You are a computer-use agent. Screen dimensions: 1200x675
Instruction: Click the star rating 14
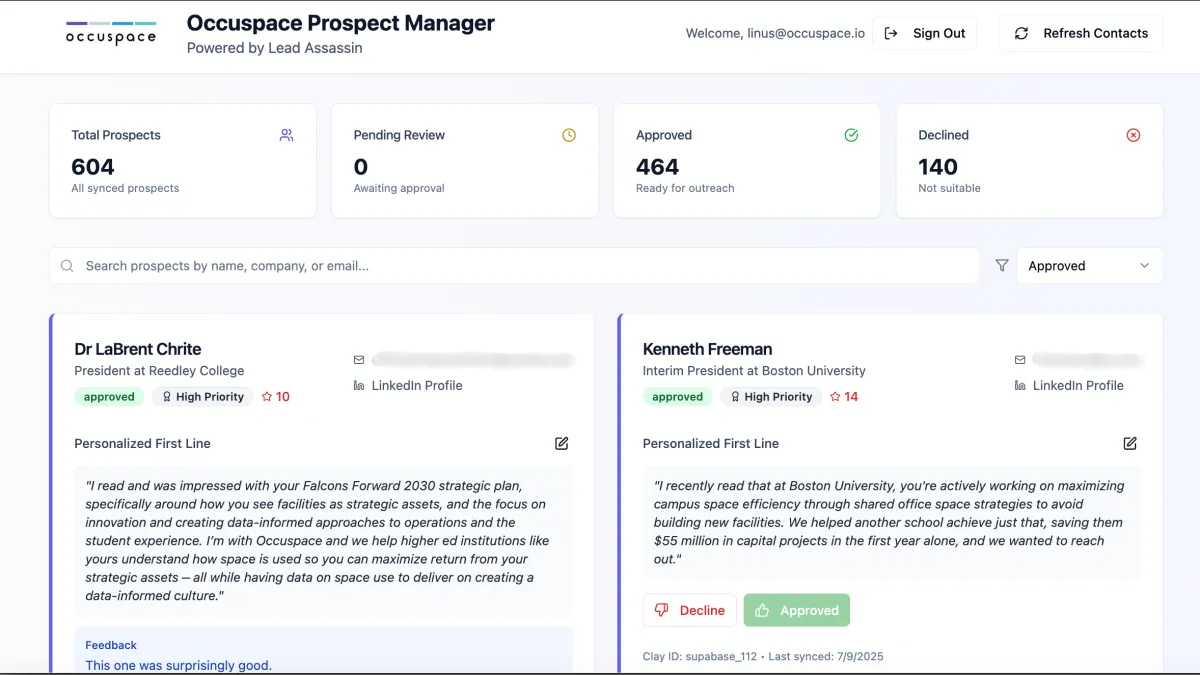tap(844, 397)
